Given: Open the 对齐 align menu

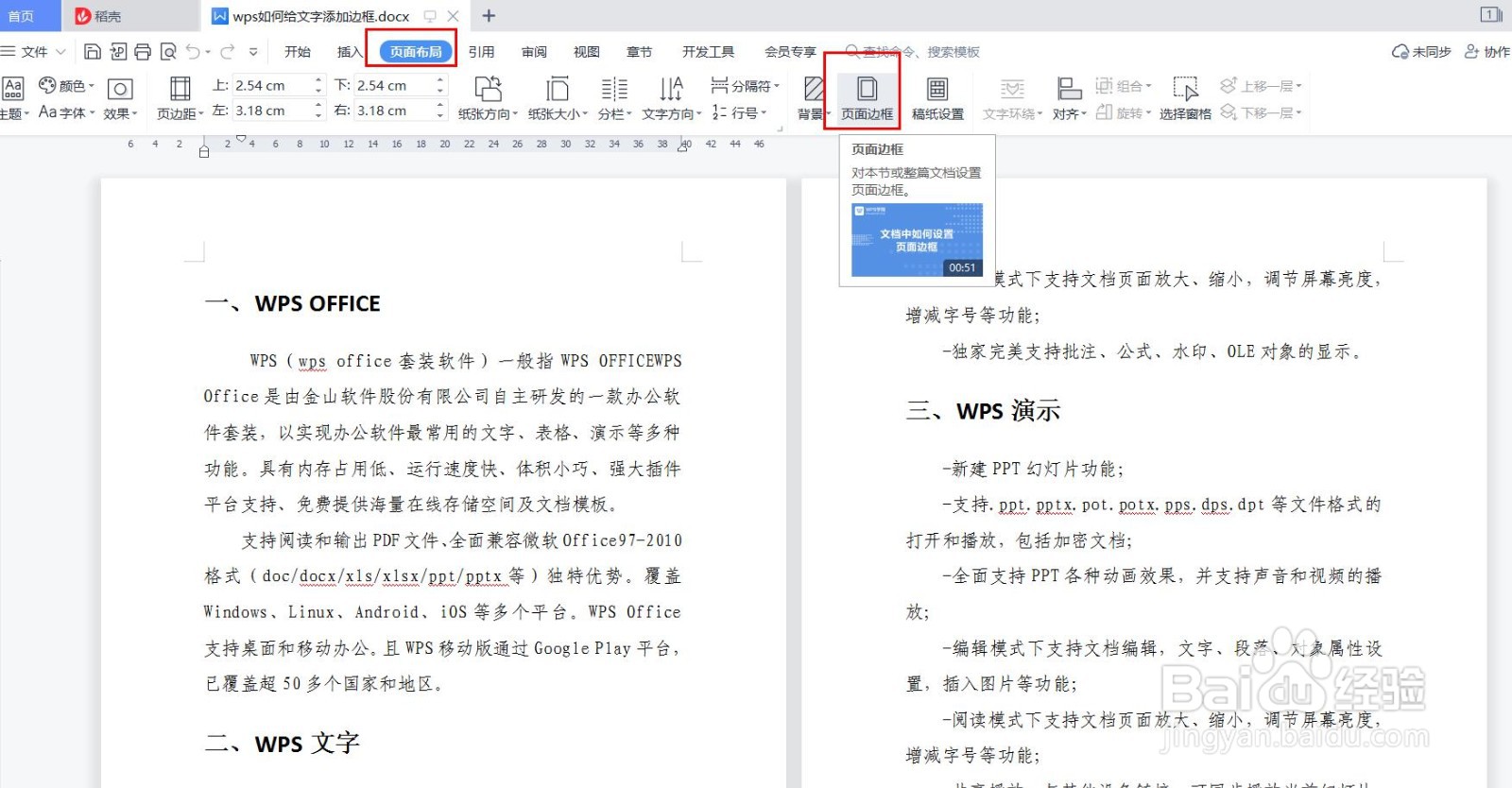Looking at the screenshot, I should pos(1070,98).
